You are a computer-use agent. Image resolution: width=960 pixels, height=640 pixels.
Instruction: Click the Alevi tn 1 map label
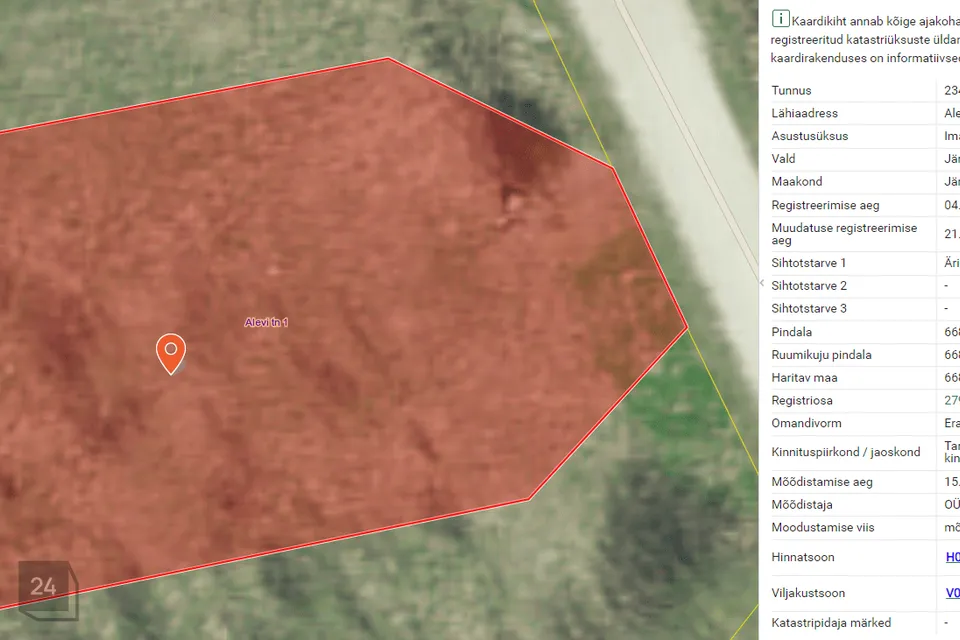tap(266, 323)
